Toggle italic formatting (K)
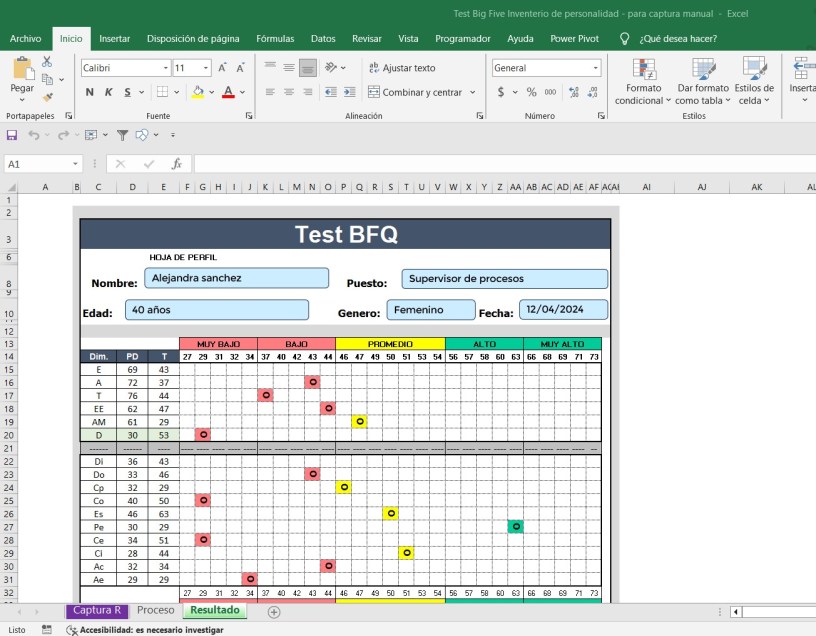 click(109, 92)
